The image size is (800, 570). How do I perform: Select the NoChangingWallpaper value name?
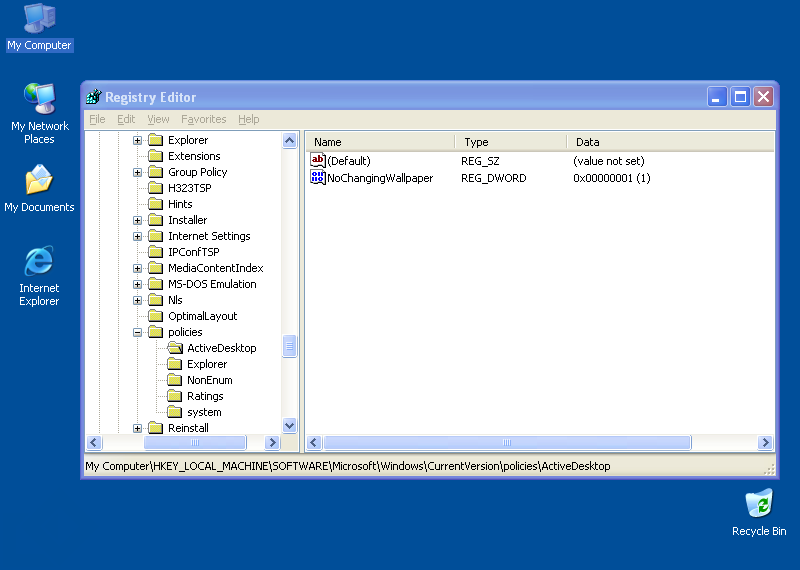380,178
